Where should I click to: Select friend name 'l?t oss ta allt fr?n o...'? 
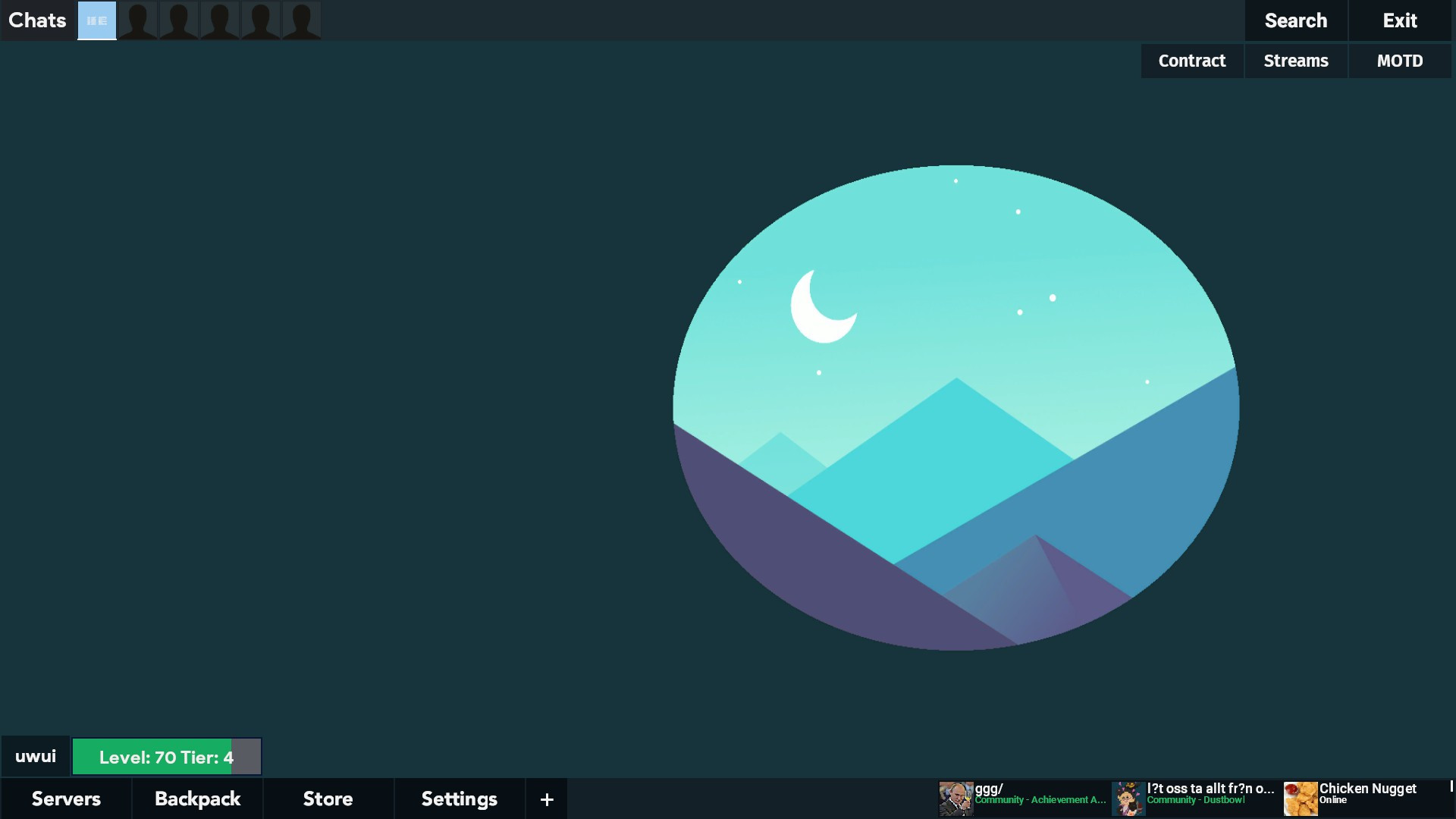coord(1210,789)
